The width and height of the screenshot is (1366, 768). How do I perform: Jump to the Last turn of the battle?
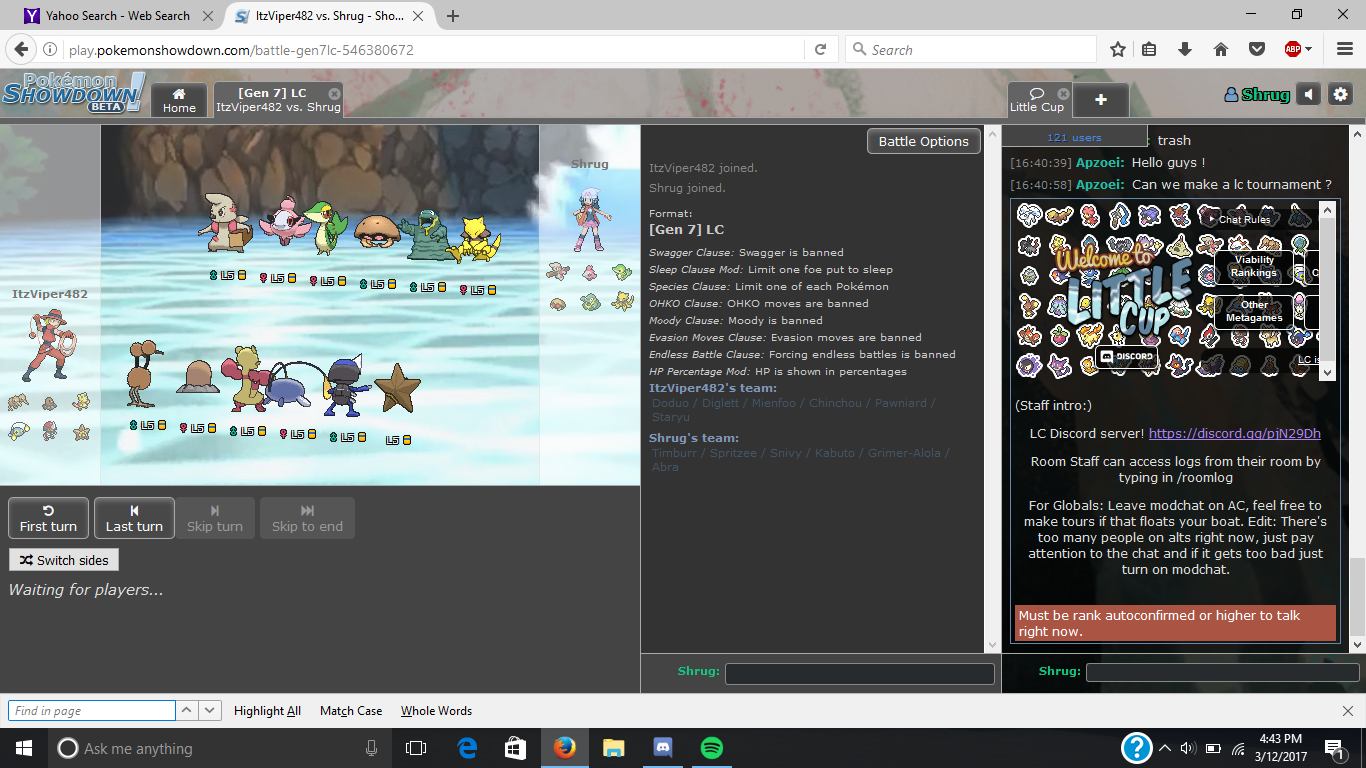[x=134, y=518]
